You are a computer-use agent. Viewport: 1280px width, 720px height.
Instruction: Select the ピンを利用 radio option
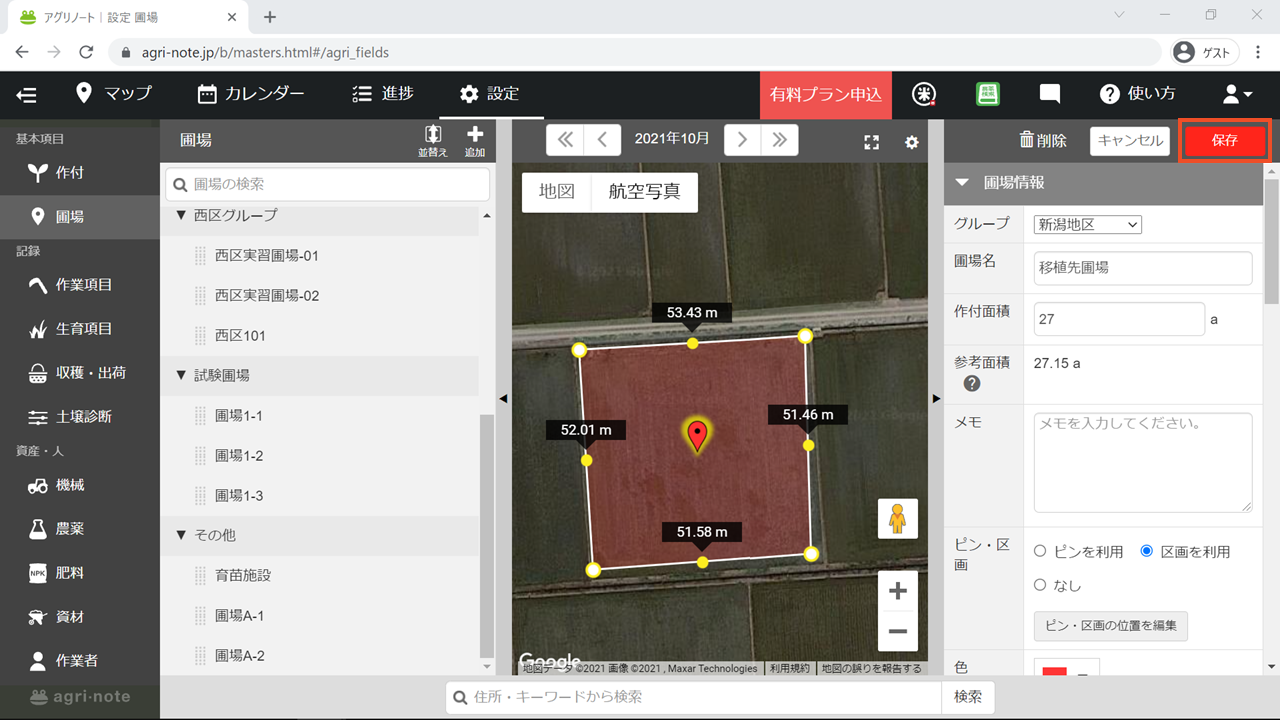(x=1040, y=551)
